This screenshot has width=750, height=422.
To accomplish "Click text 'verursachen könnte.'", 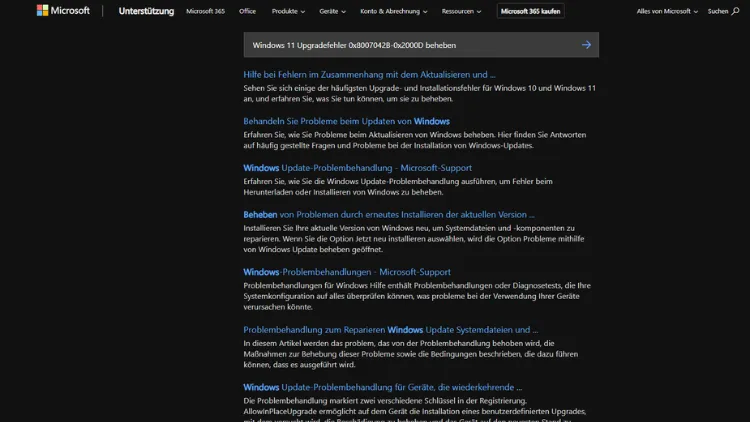I will pyautogui.click(x=278, y=307).
